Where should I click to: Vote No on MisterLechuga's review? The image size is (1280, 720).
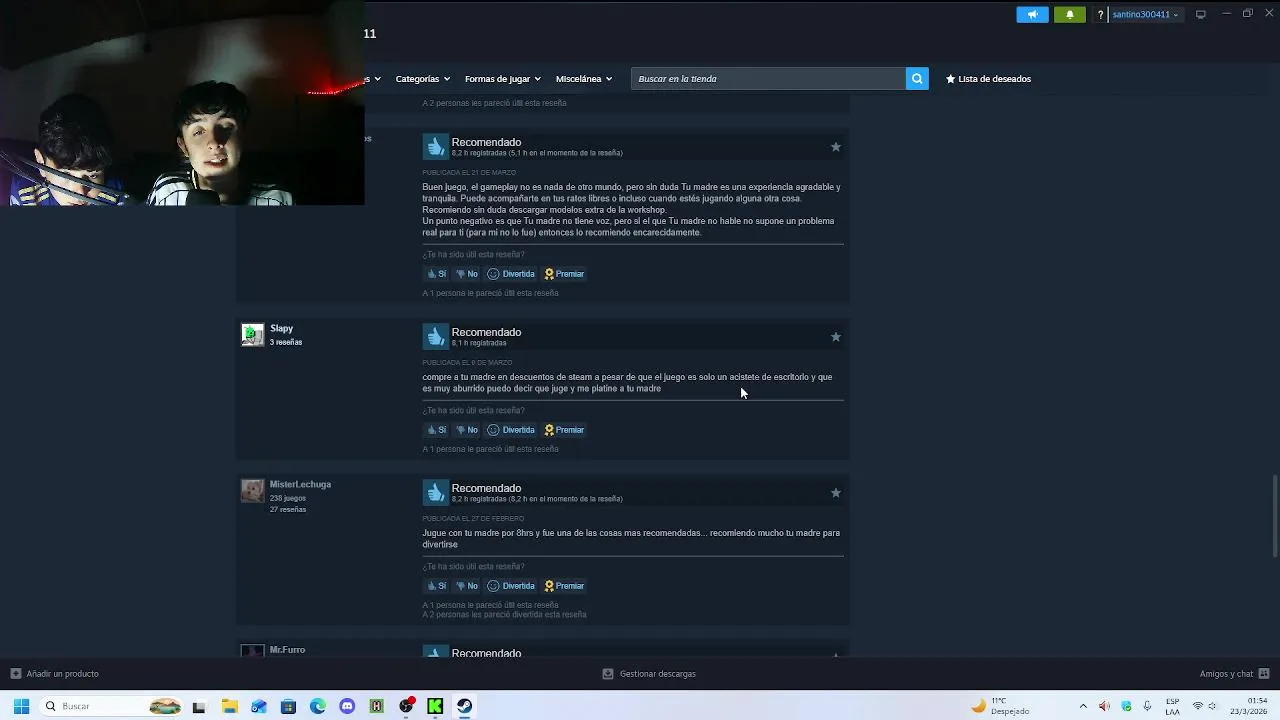(467, 586)
